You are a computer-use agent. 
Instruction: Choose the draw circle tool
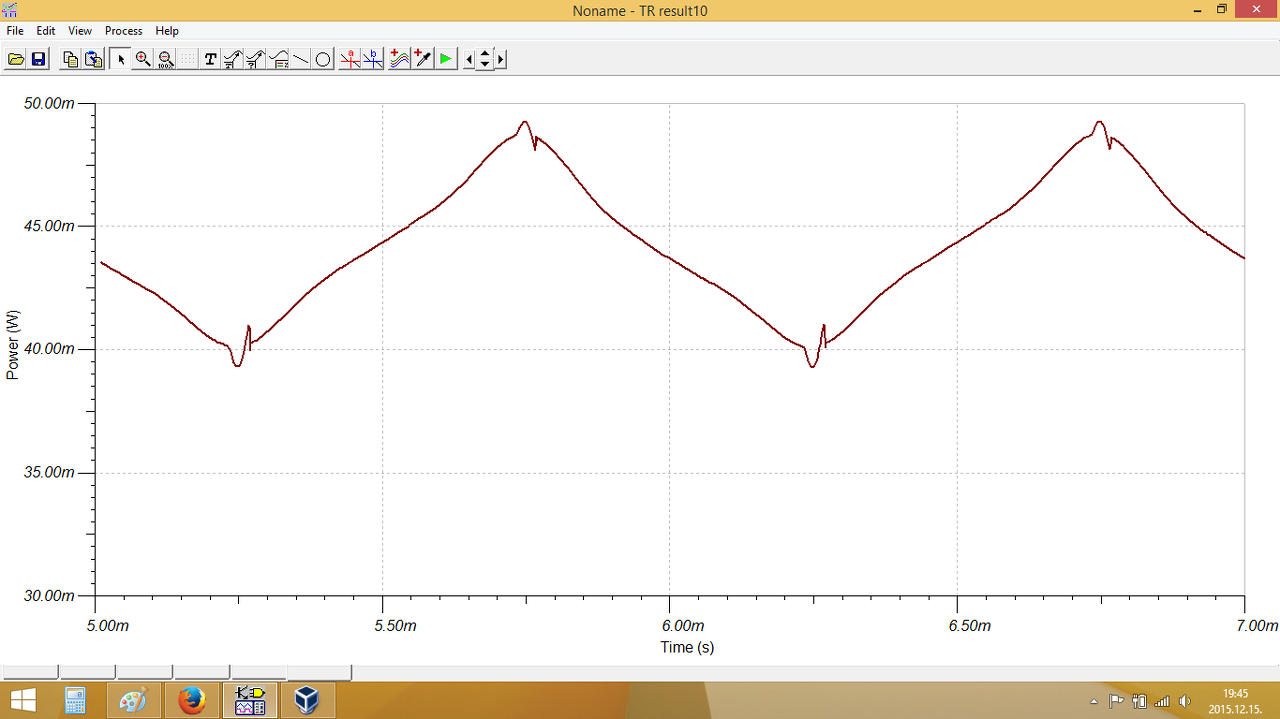point(323,59)
